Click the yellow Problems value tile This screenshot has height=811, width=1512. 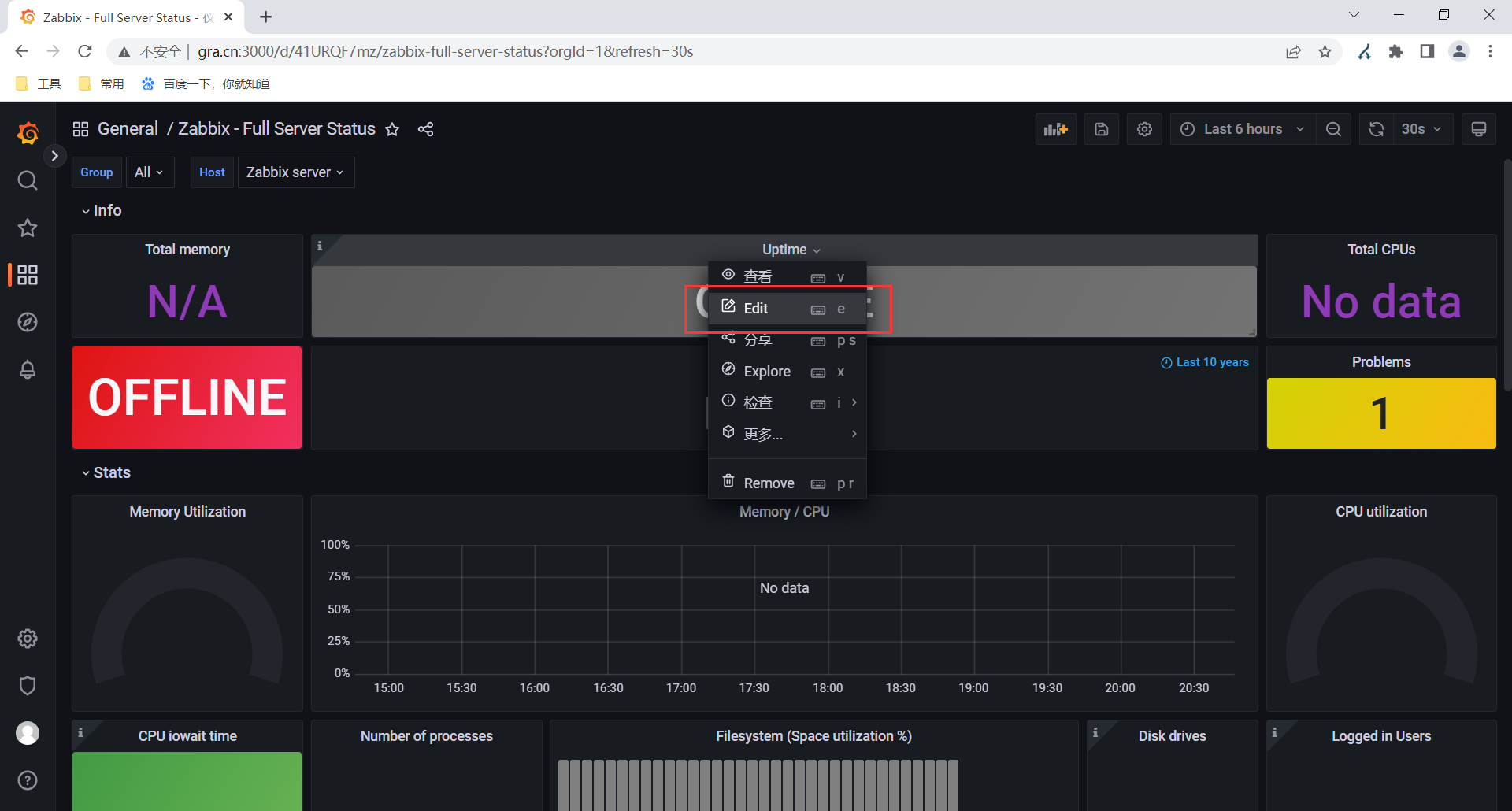1381,413
